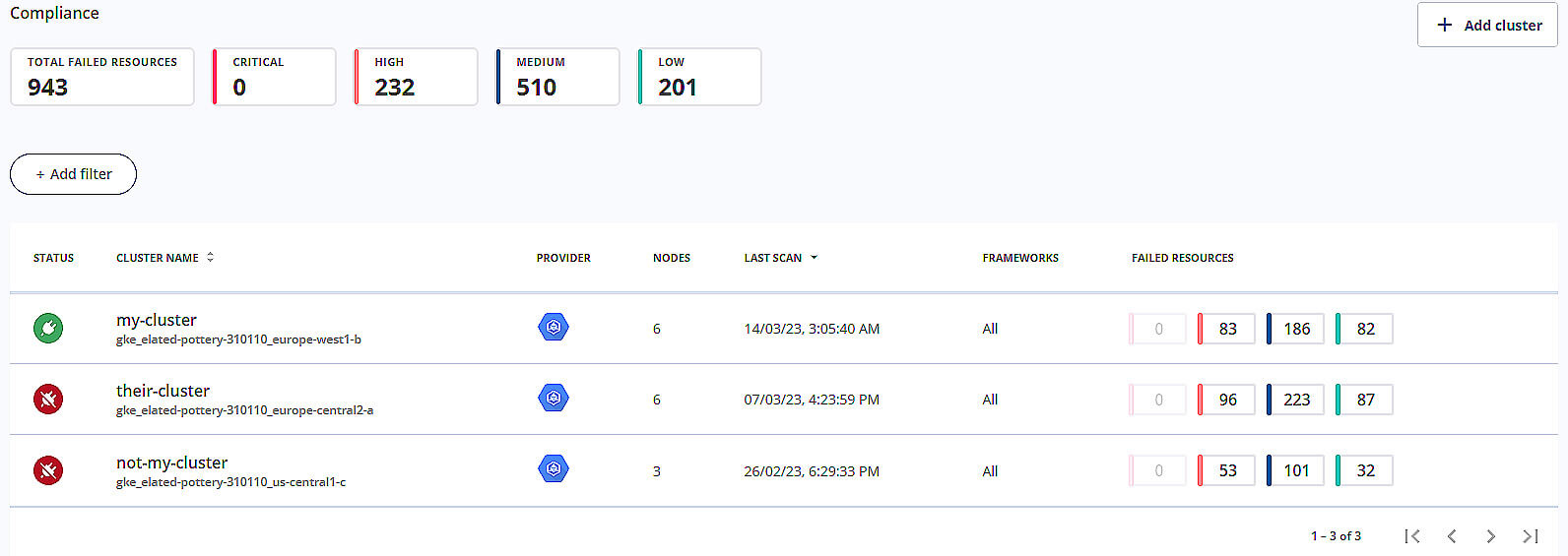This screenshot has height=556, width=1568.
Task: Go to the first page of results
Action: coord(1412,536)
